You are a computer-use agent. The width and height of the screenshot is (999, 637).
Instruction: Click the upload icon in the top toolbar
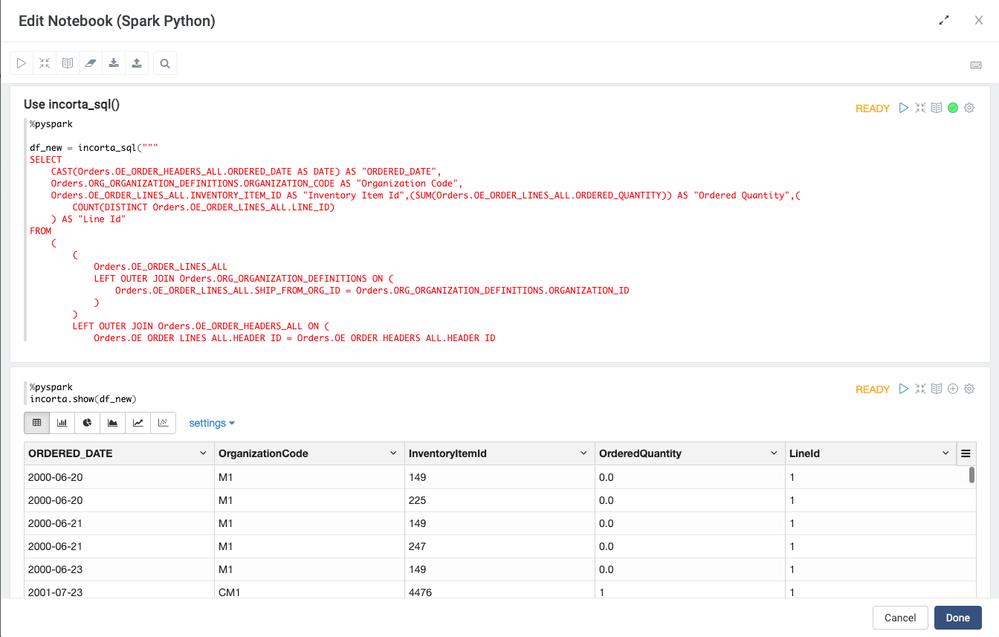(x=137, y=63)
